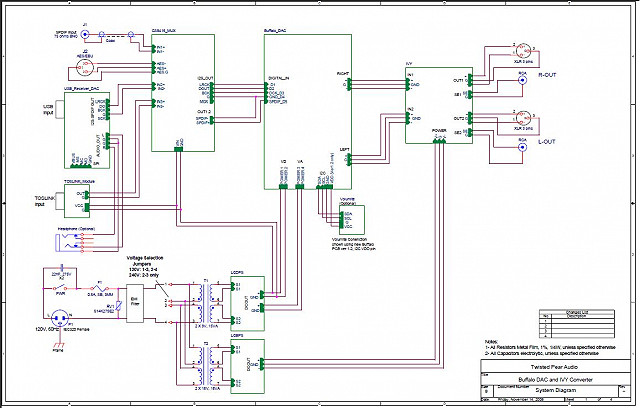Click the IEC320 mains inlet P1 symbol
Viewport: 640px width, 408px height.
(60, 317)
